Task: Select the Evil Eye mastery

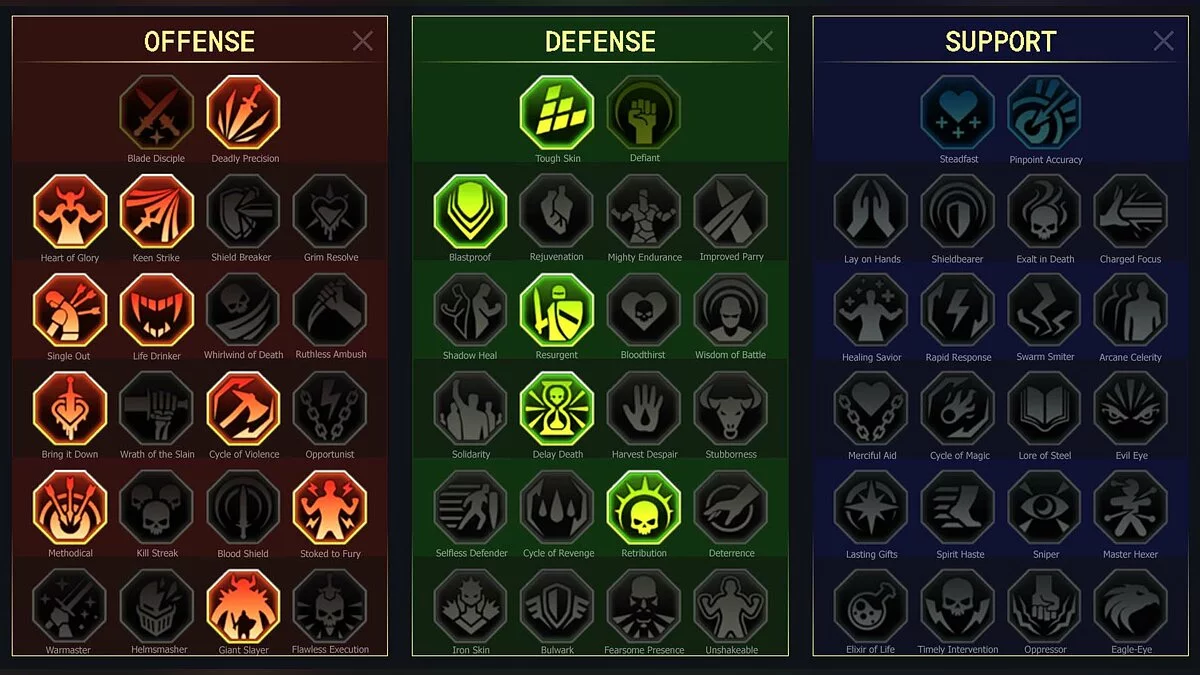Action: 1131,409
